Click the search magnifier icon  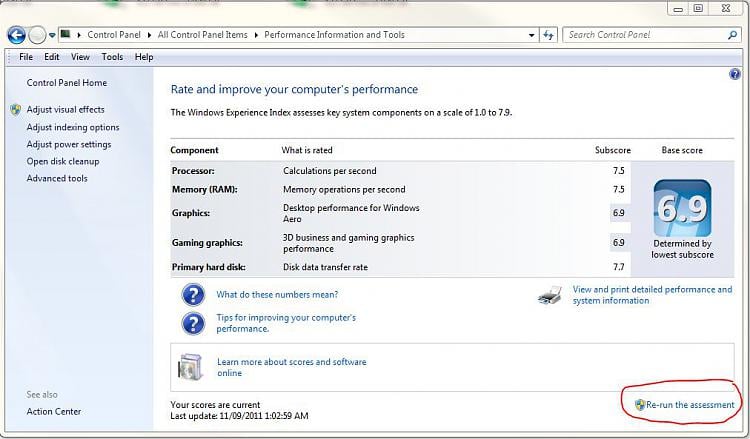[732, 35]
